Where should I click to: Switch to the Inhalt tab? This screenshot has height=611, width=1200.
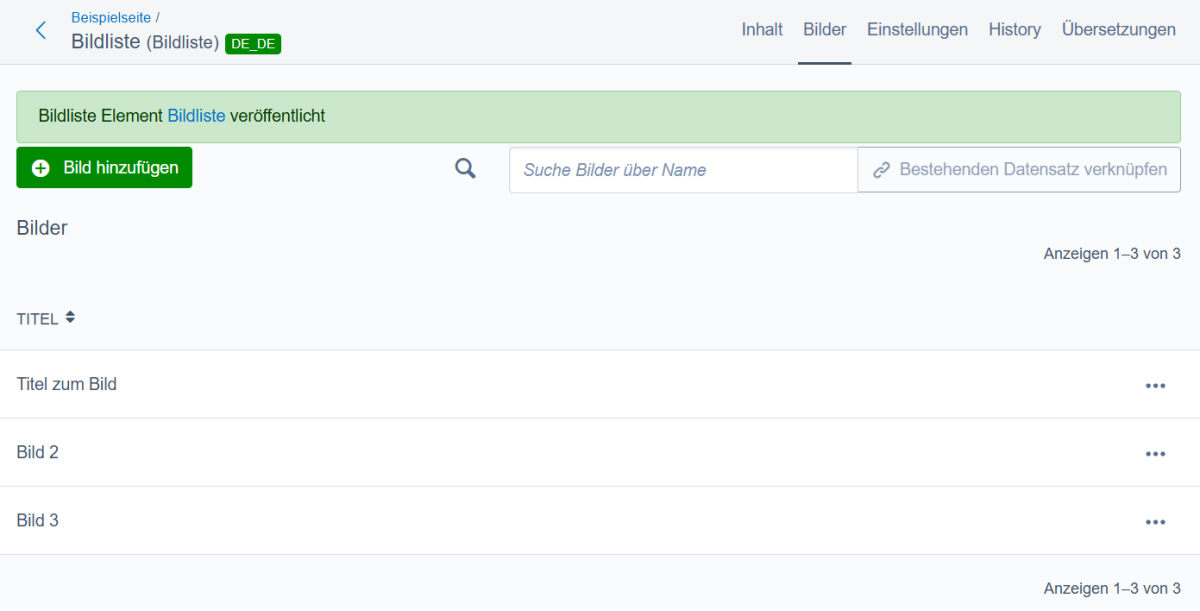pos(762,30)
